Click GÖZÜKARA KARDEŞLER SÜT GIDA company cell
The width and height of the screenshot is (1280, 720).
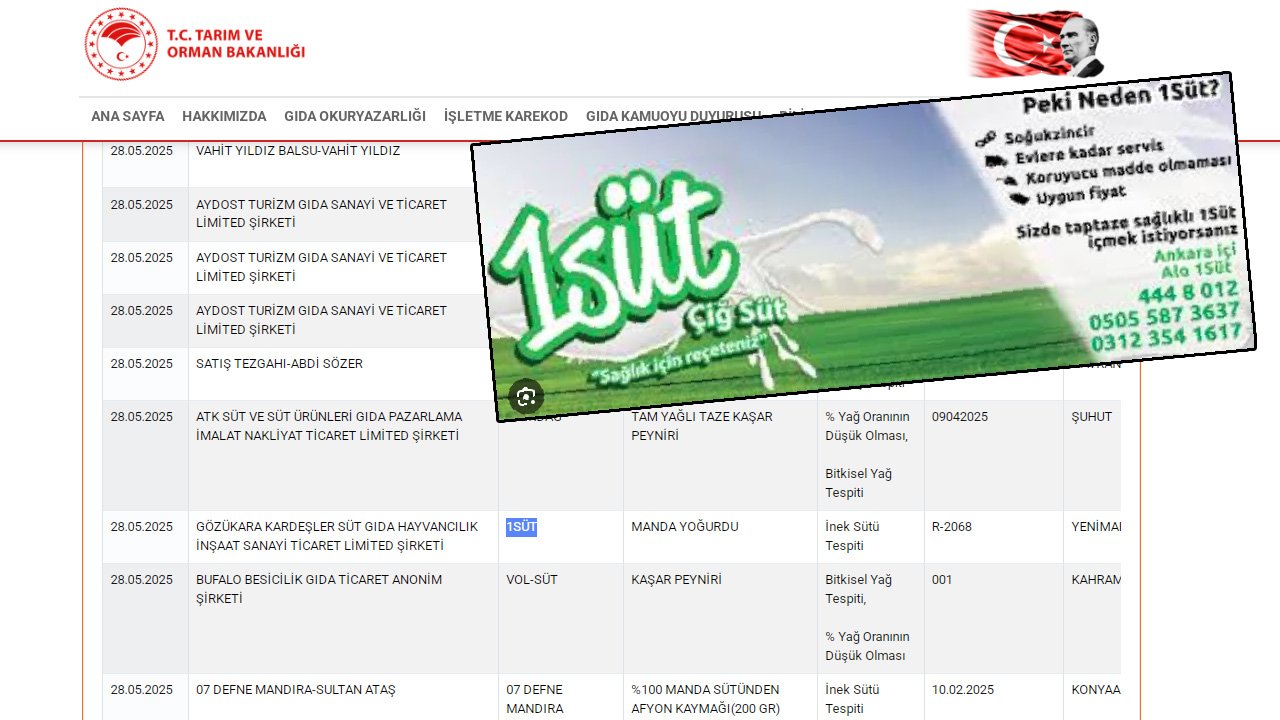(x=343, y=537)
